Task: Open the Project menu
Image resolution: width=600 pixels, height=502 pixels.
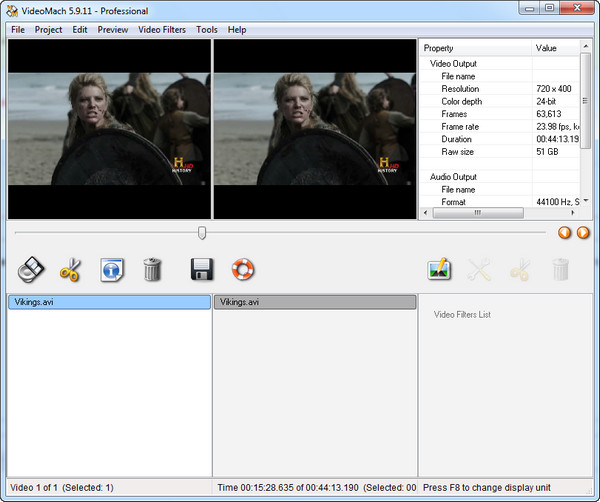Action: 48,30
